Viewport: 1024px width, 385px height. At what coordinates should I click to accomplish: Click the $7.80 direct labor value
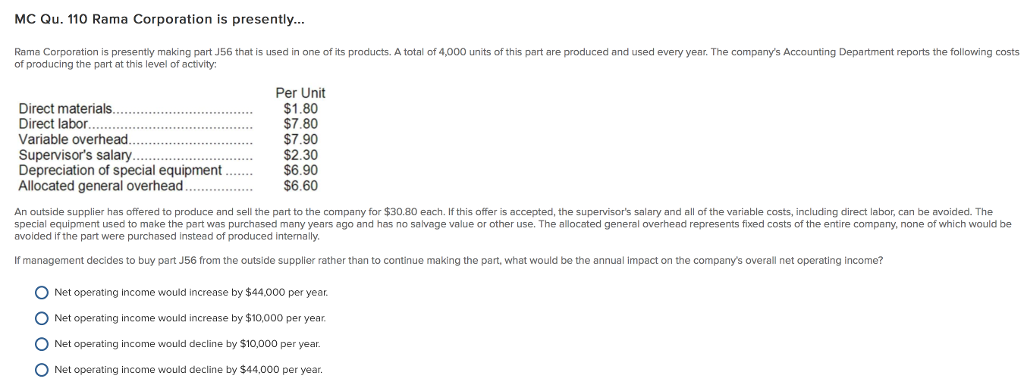click(300, 124)
